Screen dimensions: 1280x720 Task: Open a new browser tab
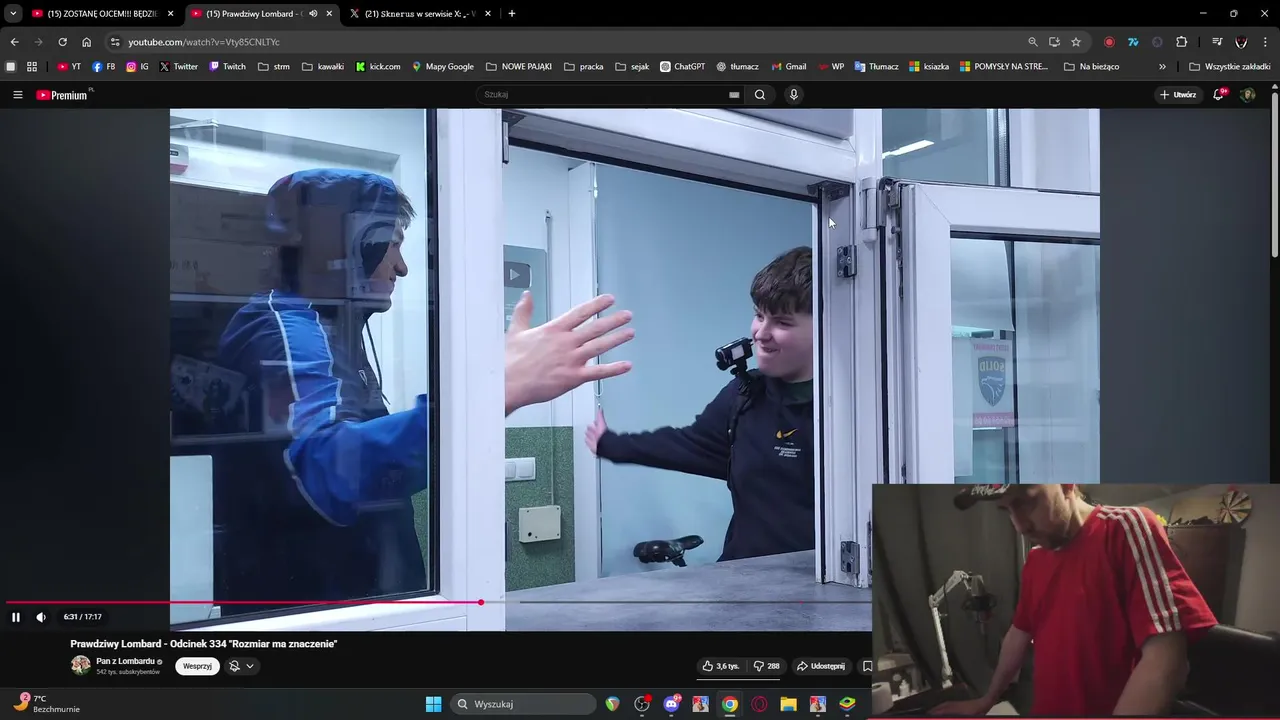pos(512,14)
